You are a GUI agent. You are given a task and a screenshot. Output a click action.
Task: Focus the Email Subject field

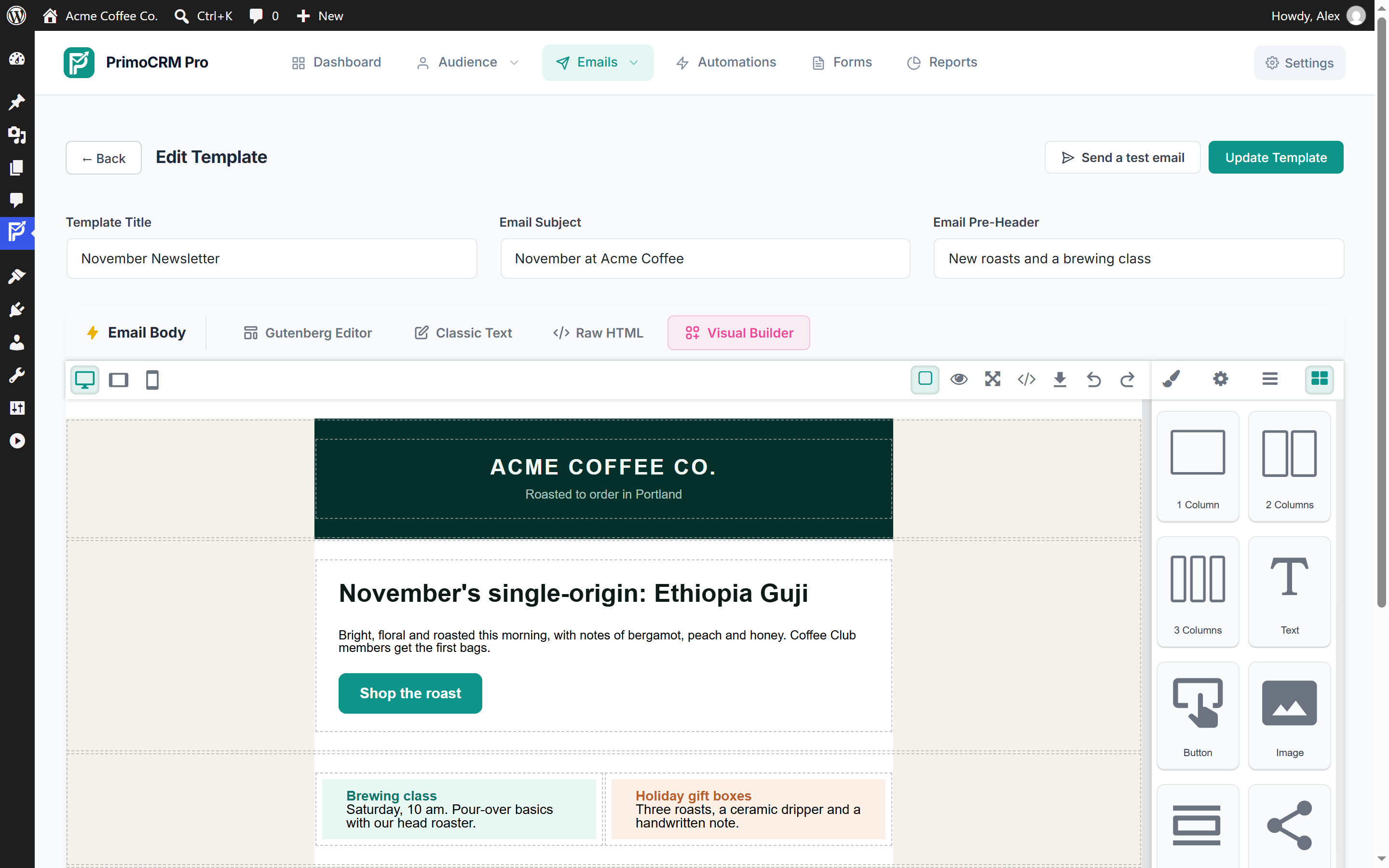(x=705, y=258)
